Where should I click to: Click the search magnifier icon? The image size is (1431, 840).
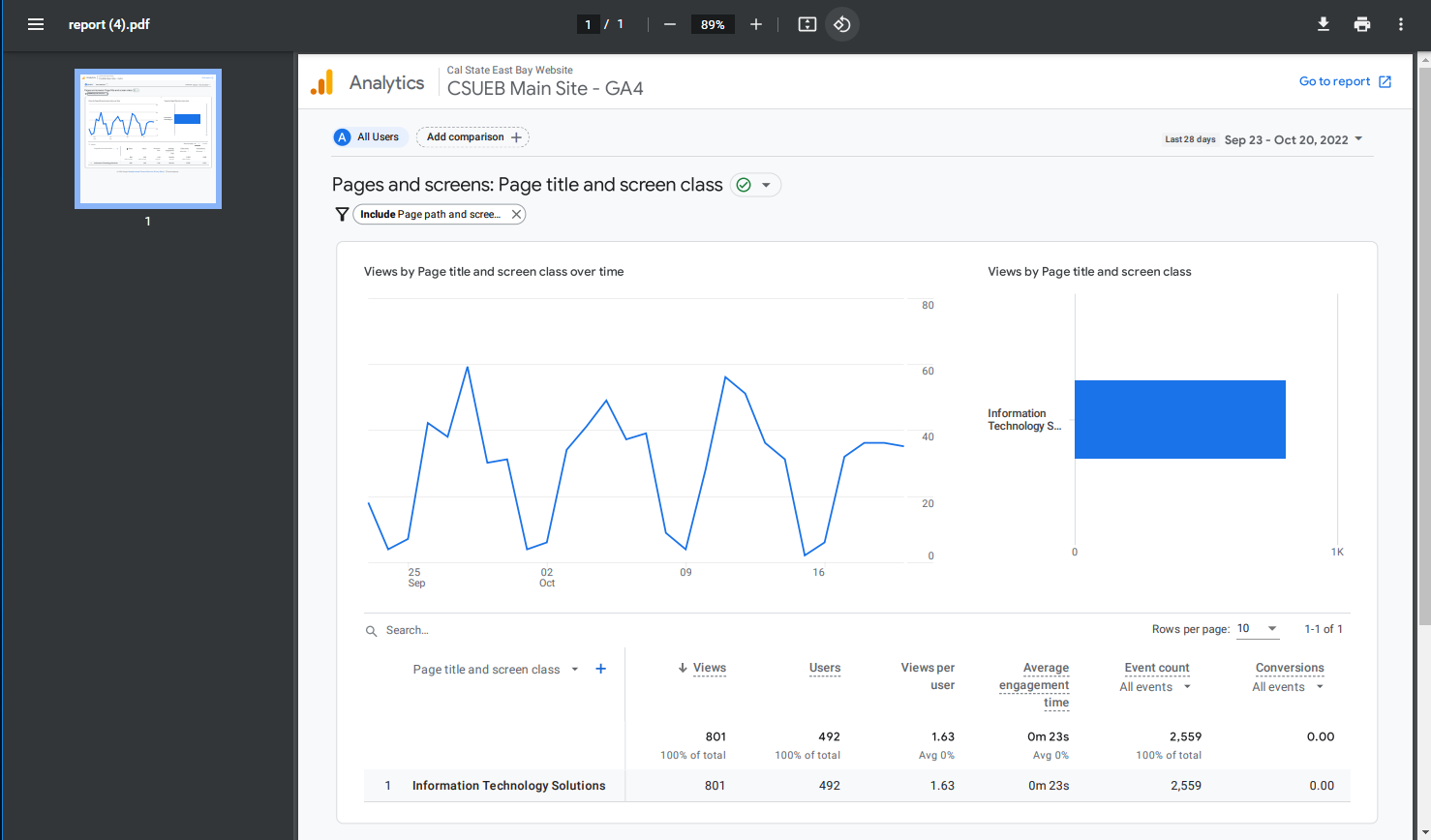point(371,631)
